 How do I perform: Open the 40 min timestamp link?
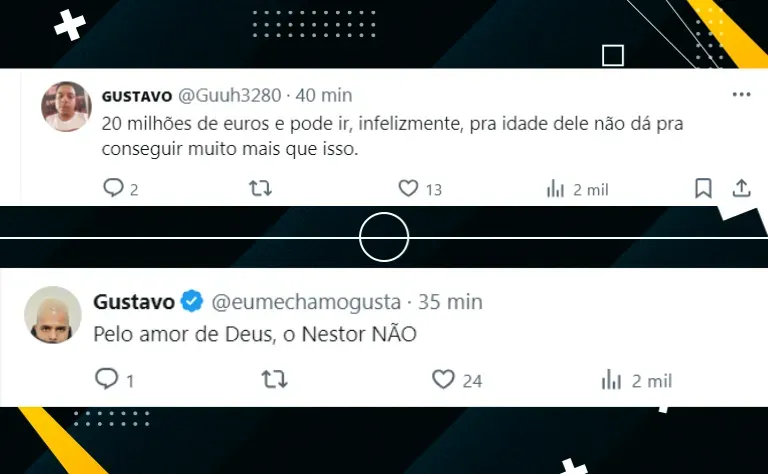324,95
